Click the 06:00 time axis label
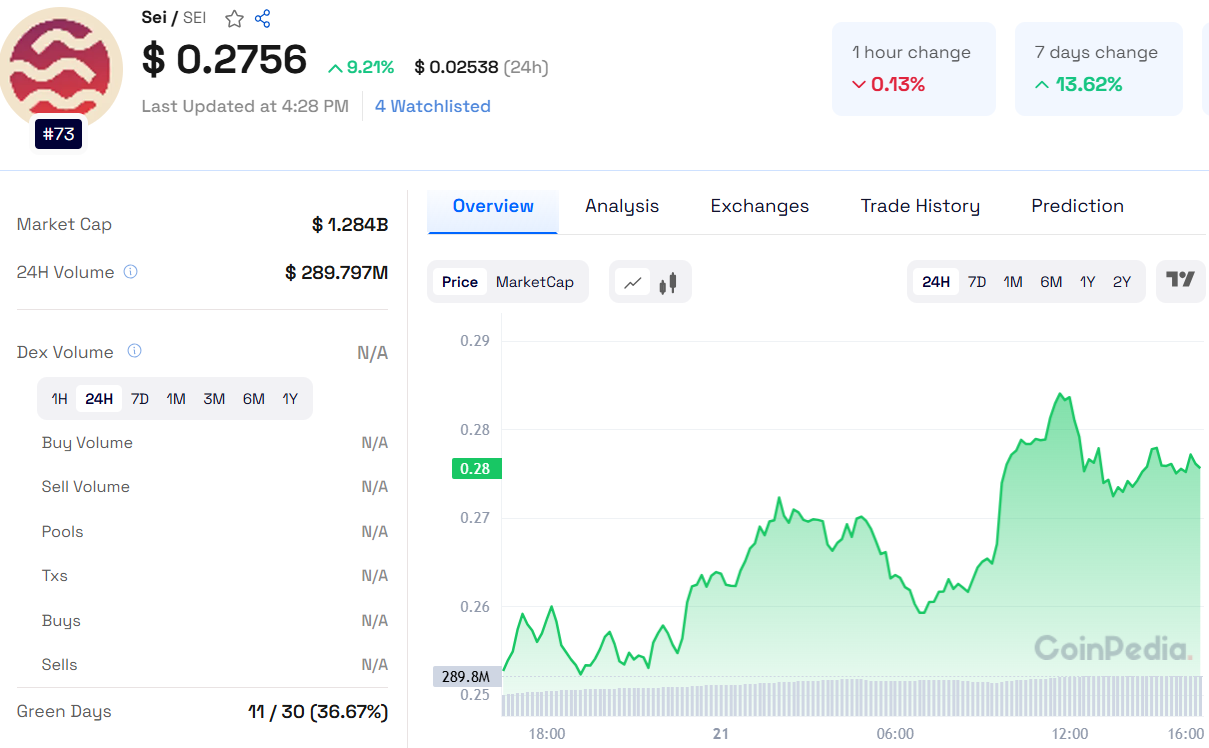This screenshot has height=748, width=1209. pos(894,734)
